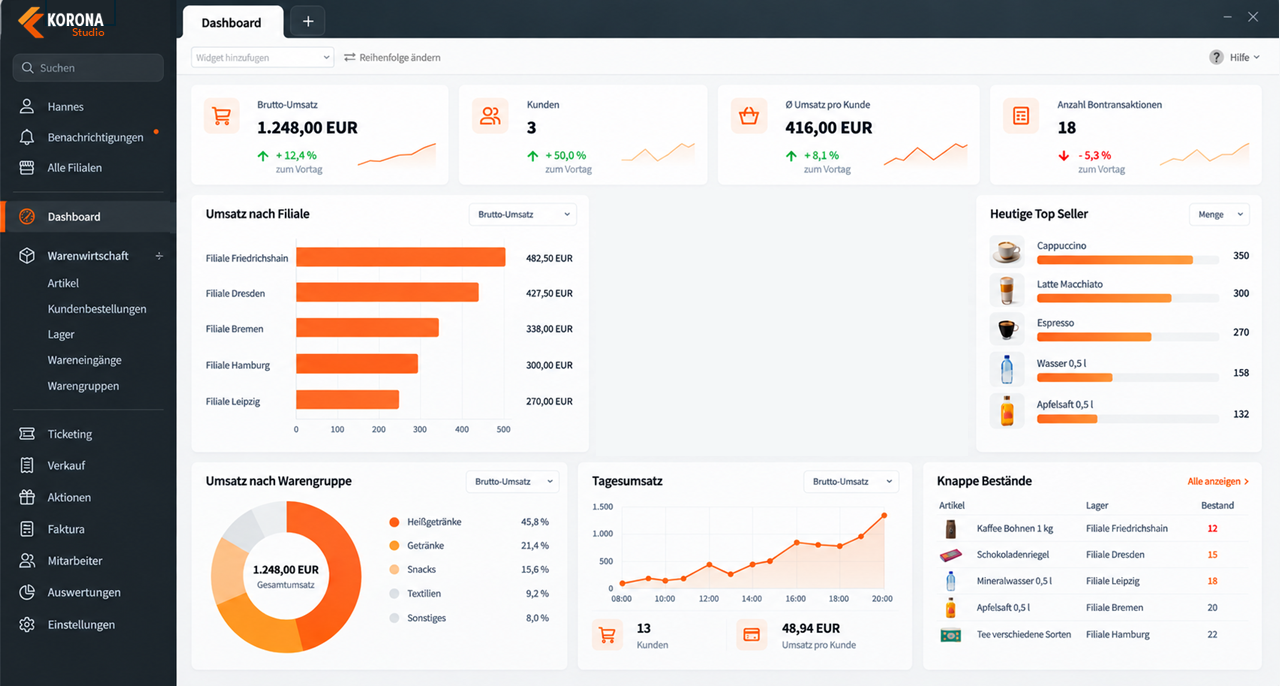Click the 1.248,00 EUR Gesamtumsatz donut center
1280x686 pixels.
click(286, 576)
